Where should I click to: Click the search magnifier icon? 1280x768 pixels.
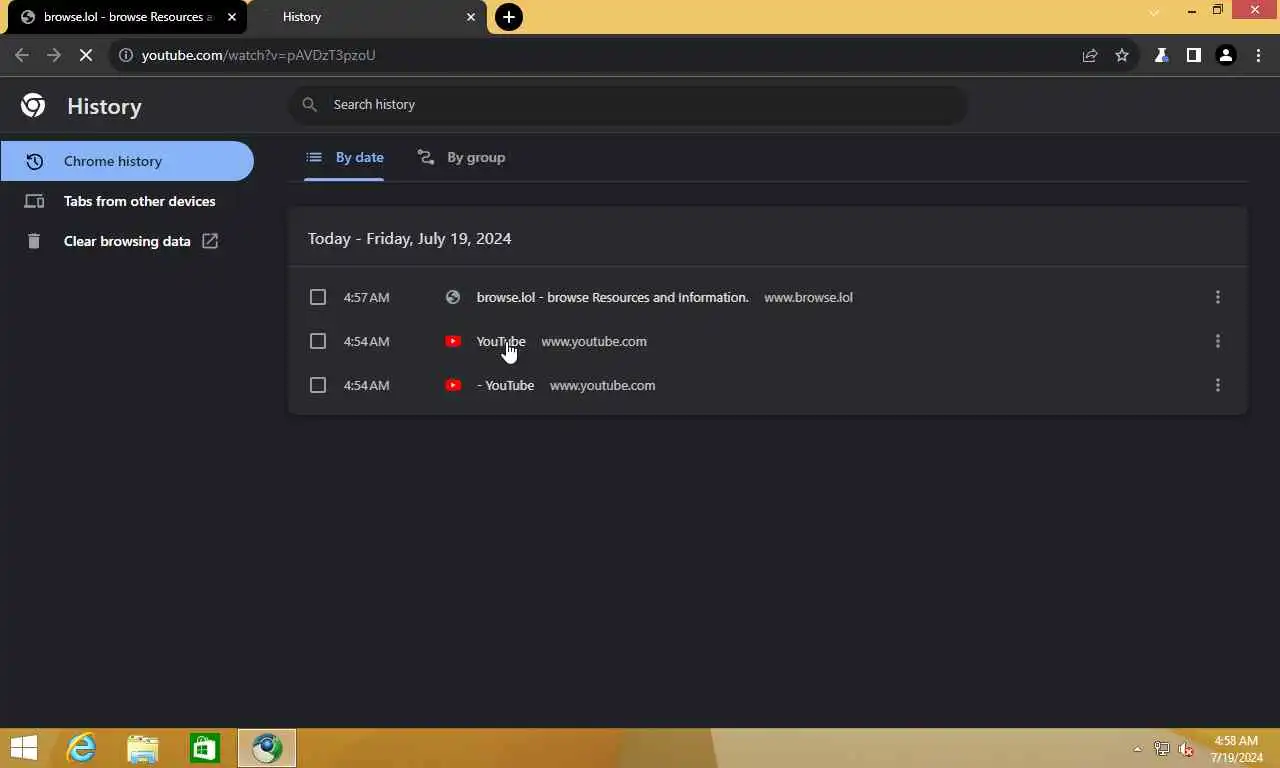pyautogui.click(x=309, y=104)
